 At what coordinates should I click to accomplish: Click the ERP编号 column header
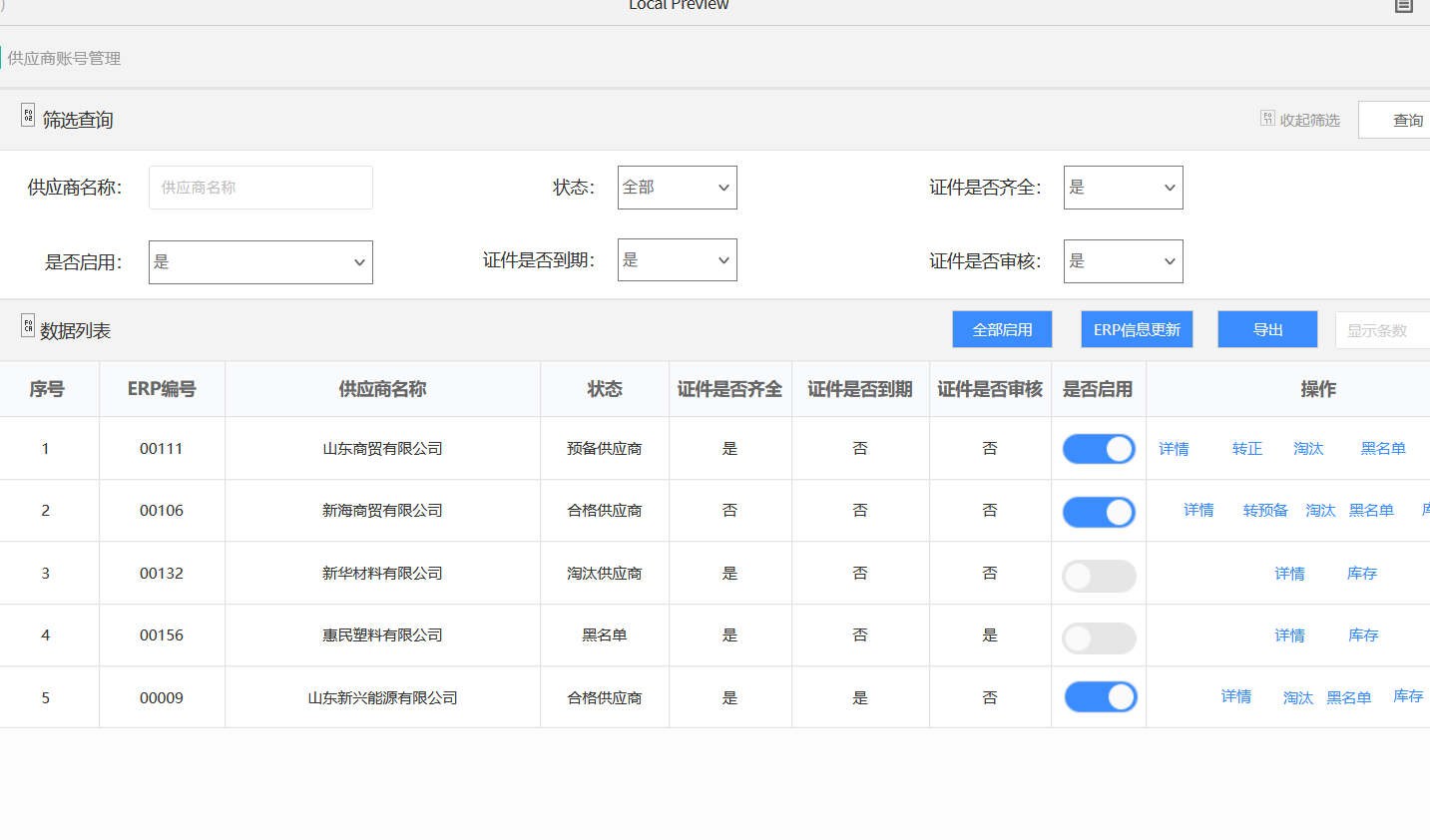click(x=162, y=389)
